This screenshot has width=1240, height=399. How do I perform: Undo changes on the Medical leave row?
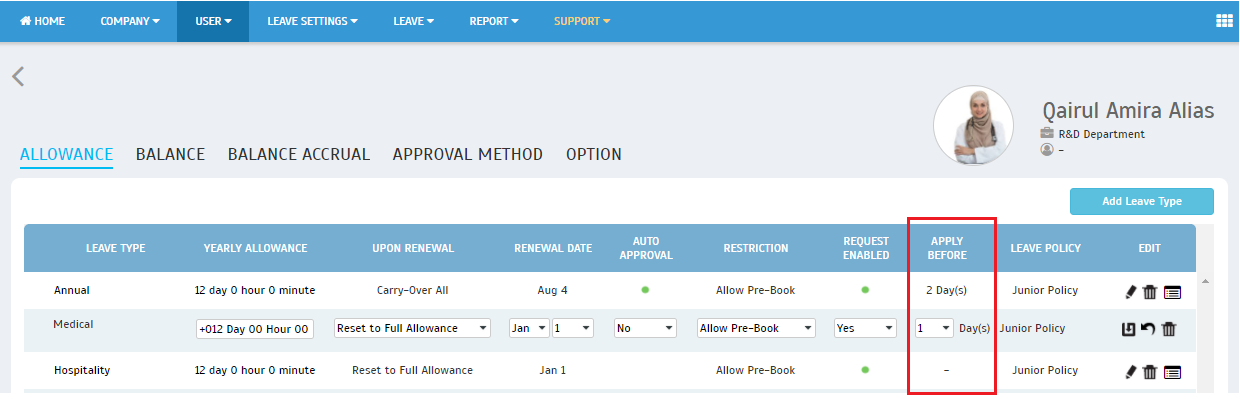1148,328
